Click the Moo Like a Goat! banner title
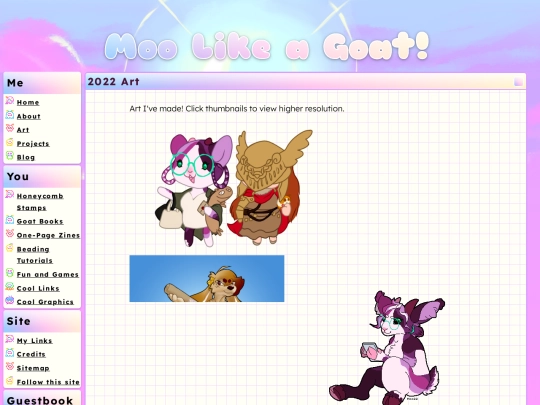This screenshot has width=540, height=405. [x=267, y=46]
